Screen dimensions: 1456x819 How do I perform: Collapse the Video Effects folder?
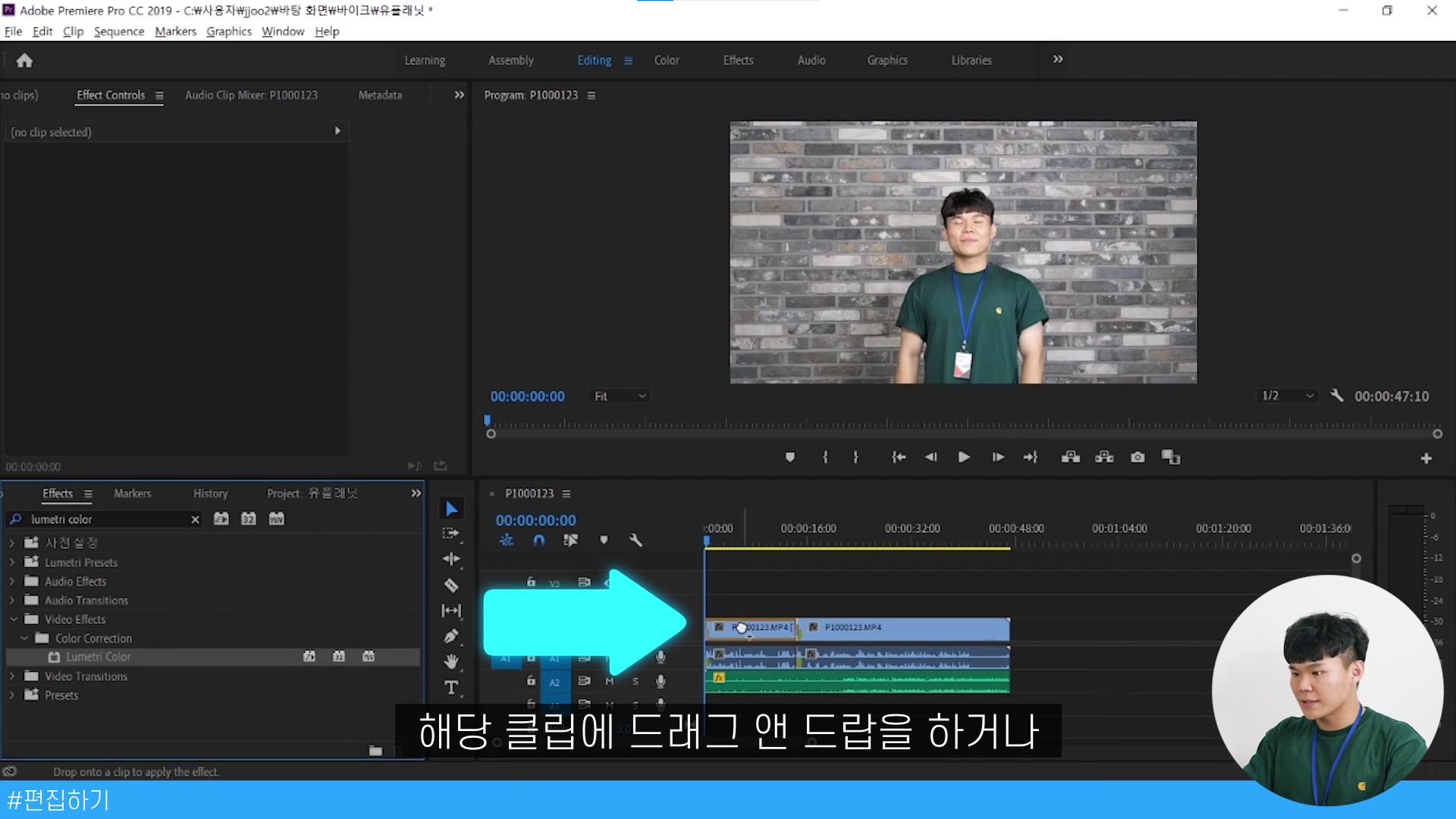coord(13,620)
